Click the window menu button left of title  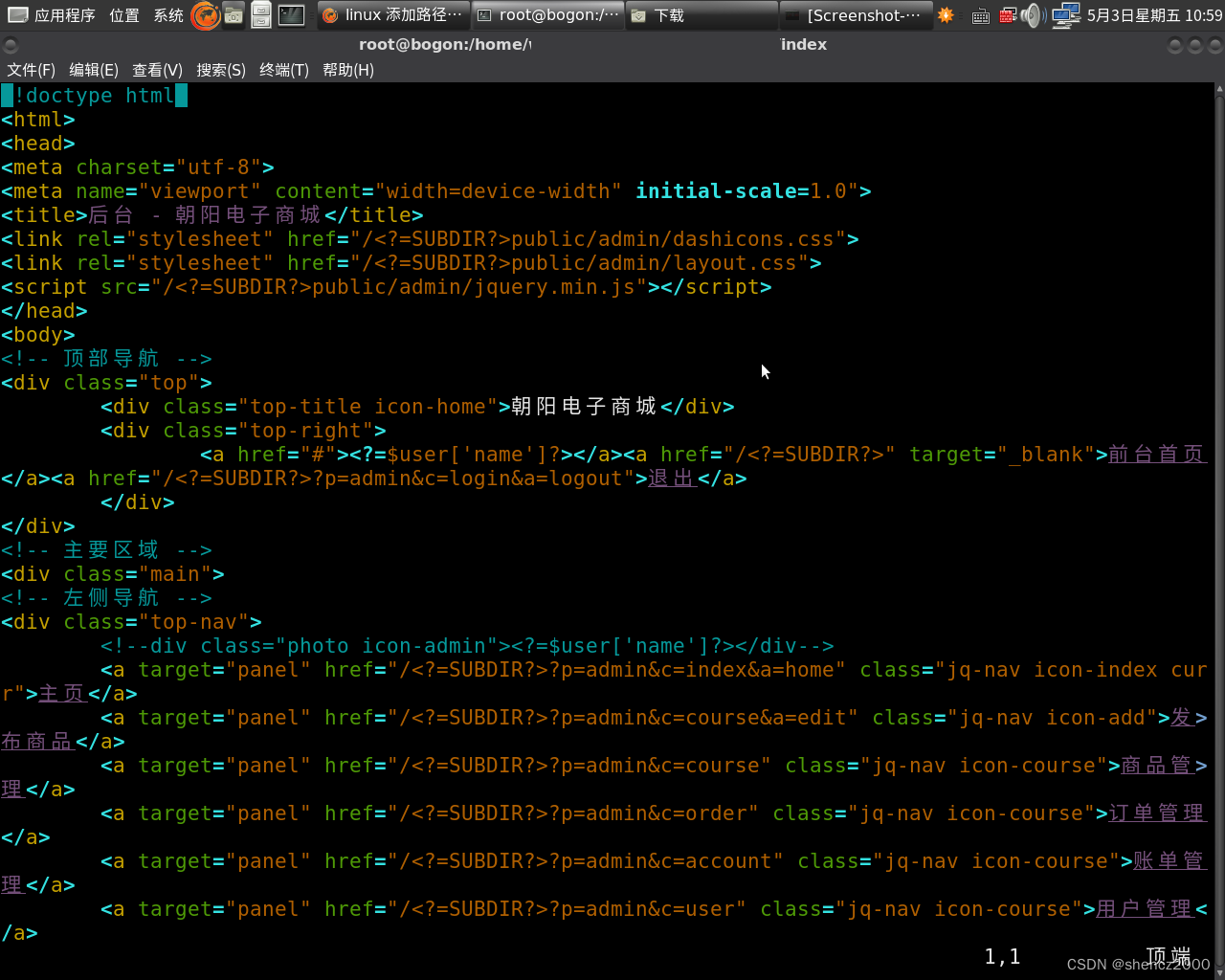pyautogui.click(x=11, y=45)
